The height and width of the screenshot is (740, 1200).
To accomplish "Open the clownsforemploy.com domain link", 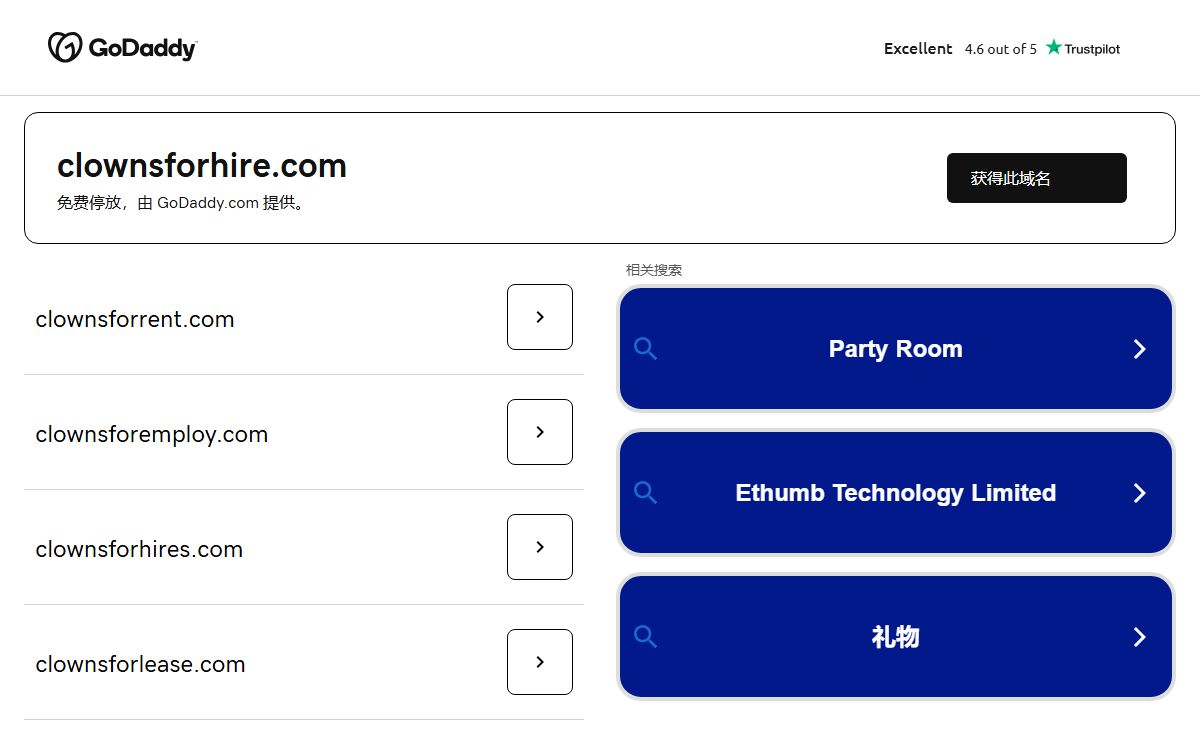I will 152,434.
